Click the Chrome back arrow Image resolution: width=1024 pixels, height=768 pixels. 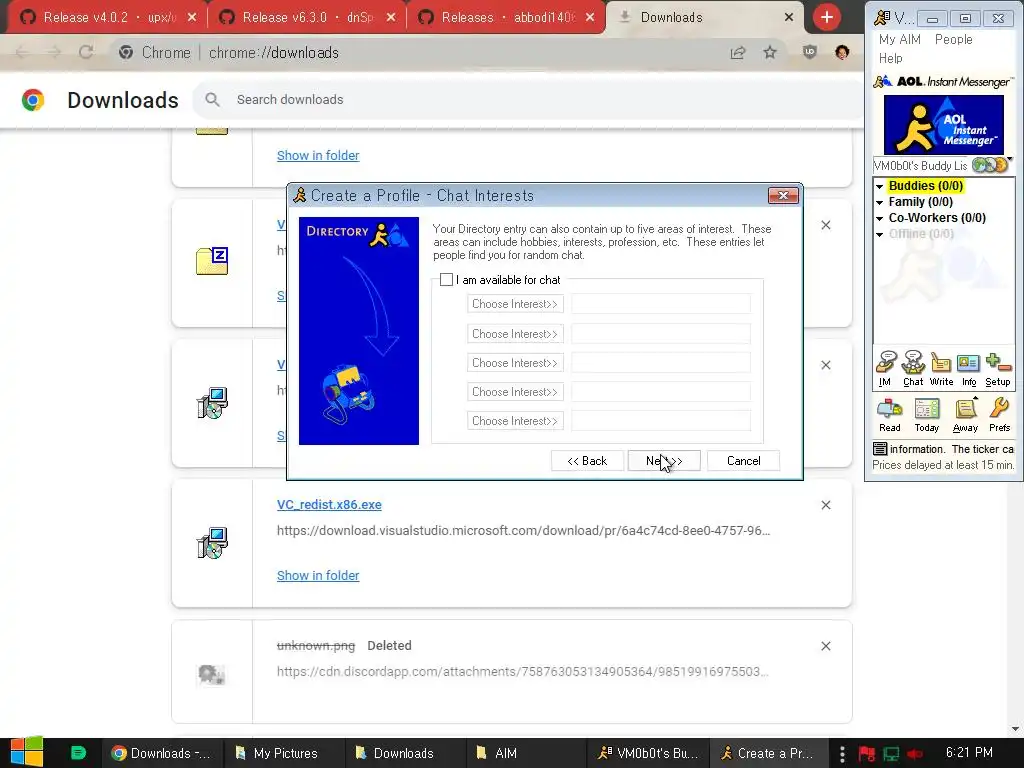click(x=22, y=52)
